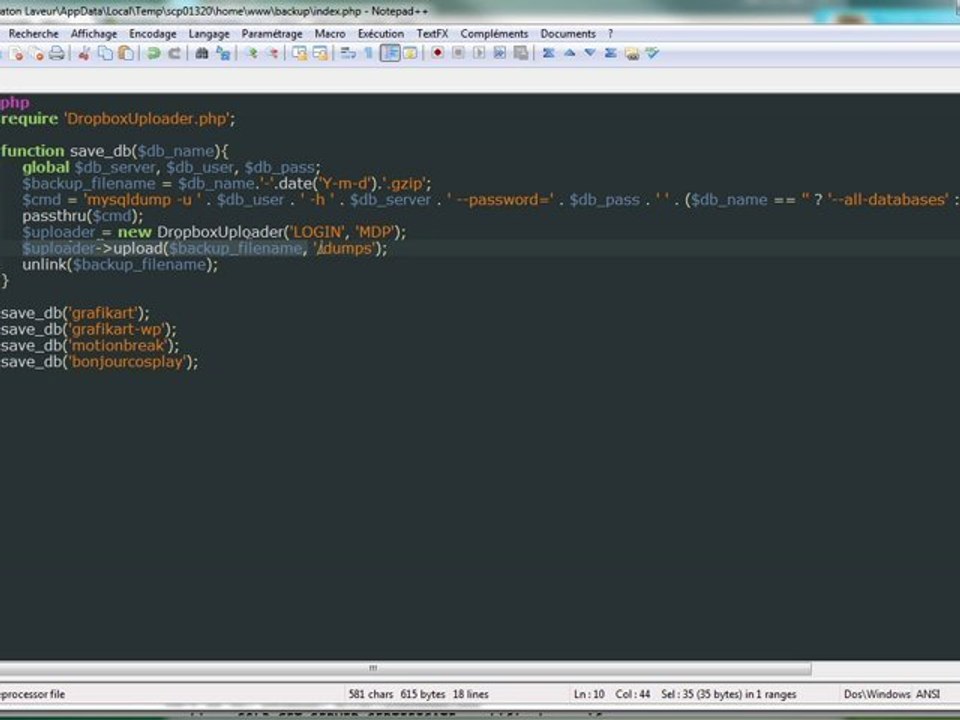Click the Redo arrow icon
This screenshot has width=960, height=720.
pyautogui.click(x=174, y=54)
